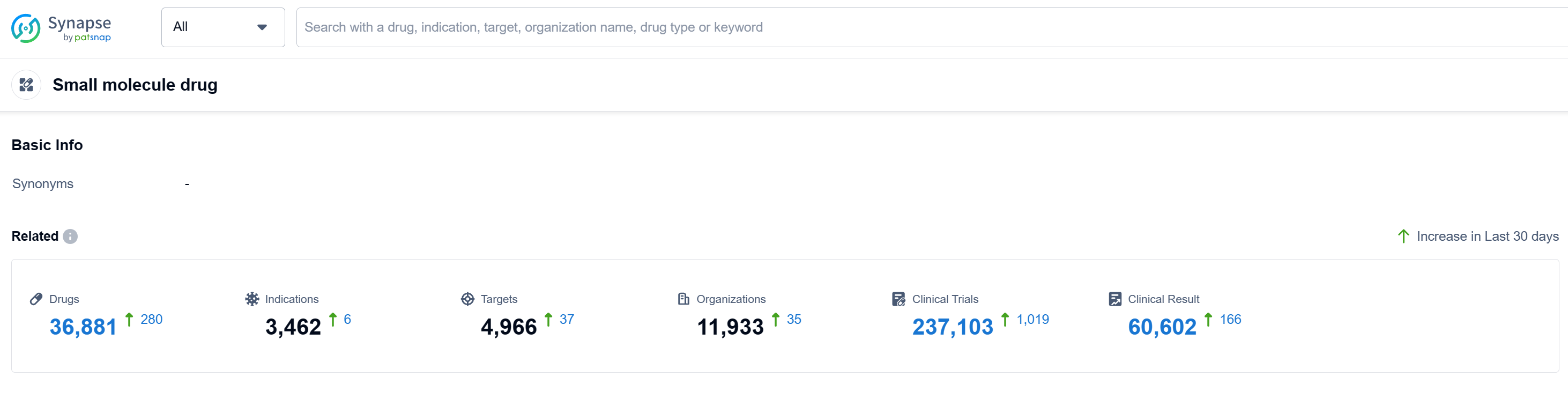Open the 60,602 Clinical Result link
1568x407 pixels.
click(1161, 327)
